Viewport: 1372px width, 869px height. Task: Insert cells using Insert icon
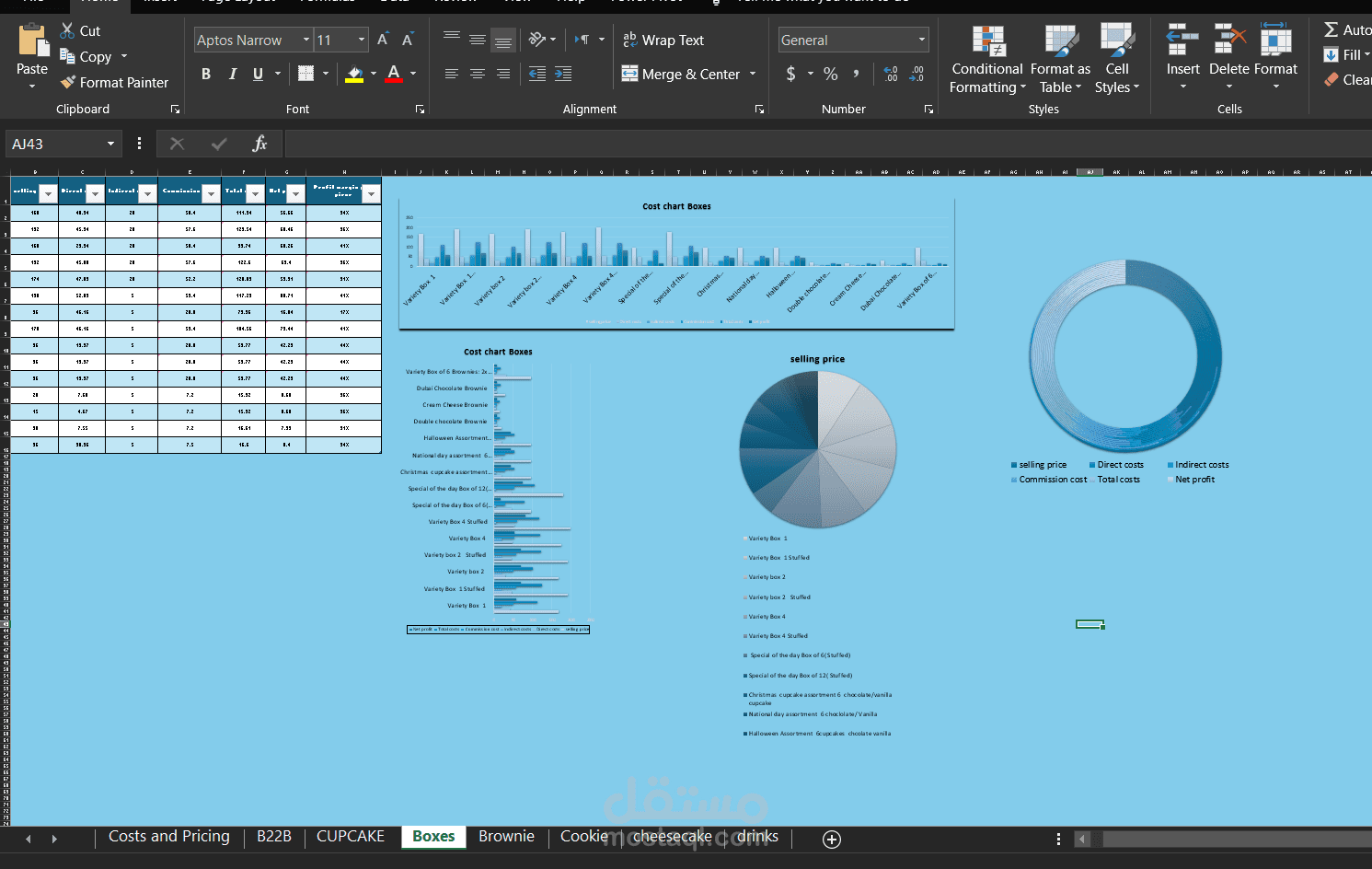[x=1182, y=41]
